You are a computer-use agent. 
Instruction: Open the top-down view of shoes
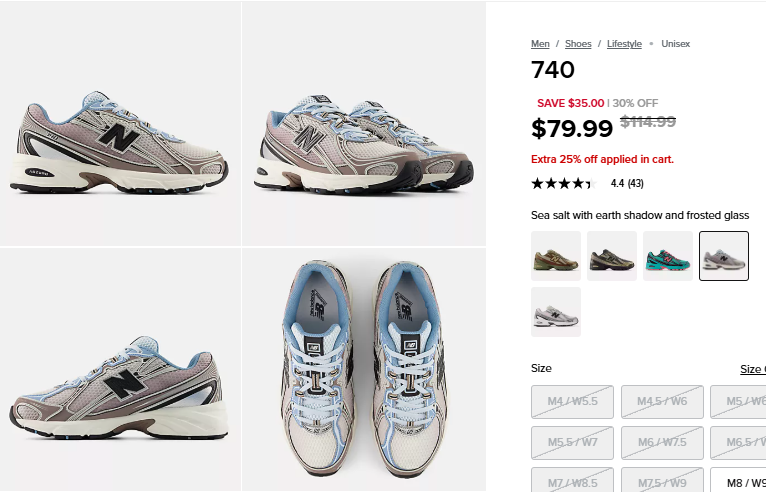(x=363, y=370)
